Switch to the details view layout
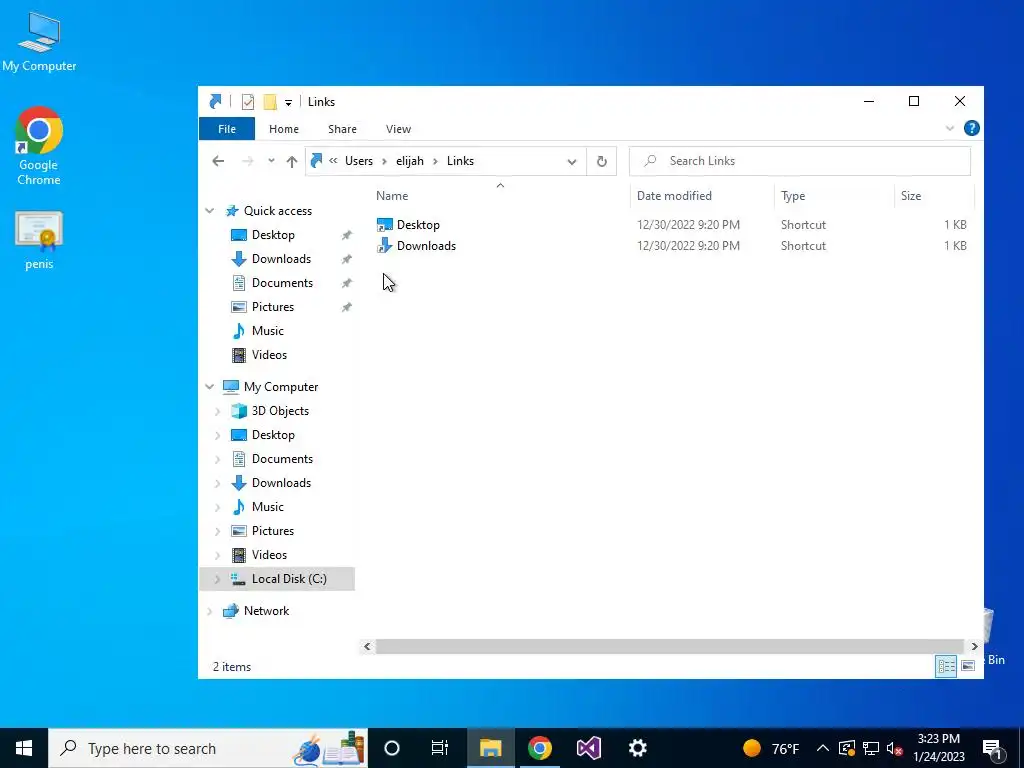Screen dimensions: 1024x768 tap(946, 666)
